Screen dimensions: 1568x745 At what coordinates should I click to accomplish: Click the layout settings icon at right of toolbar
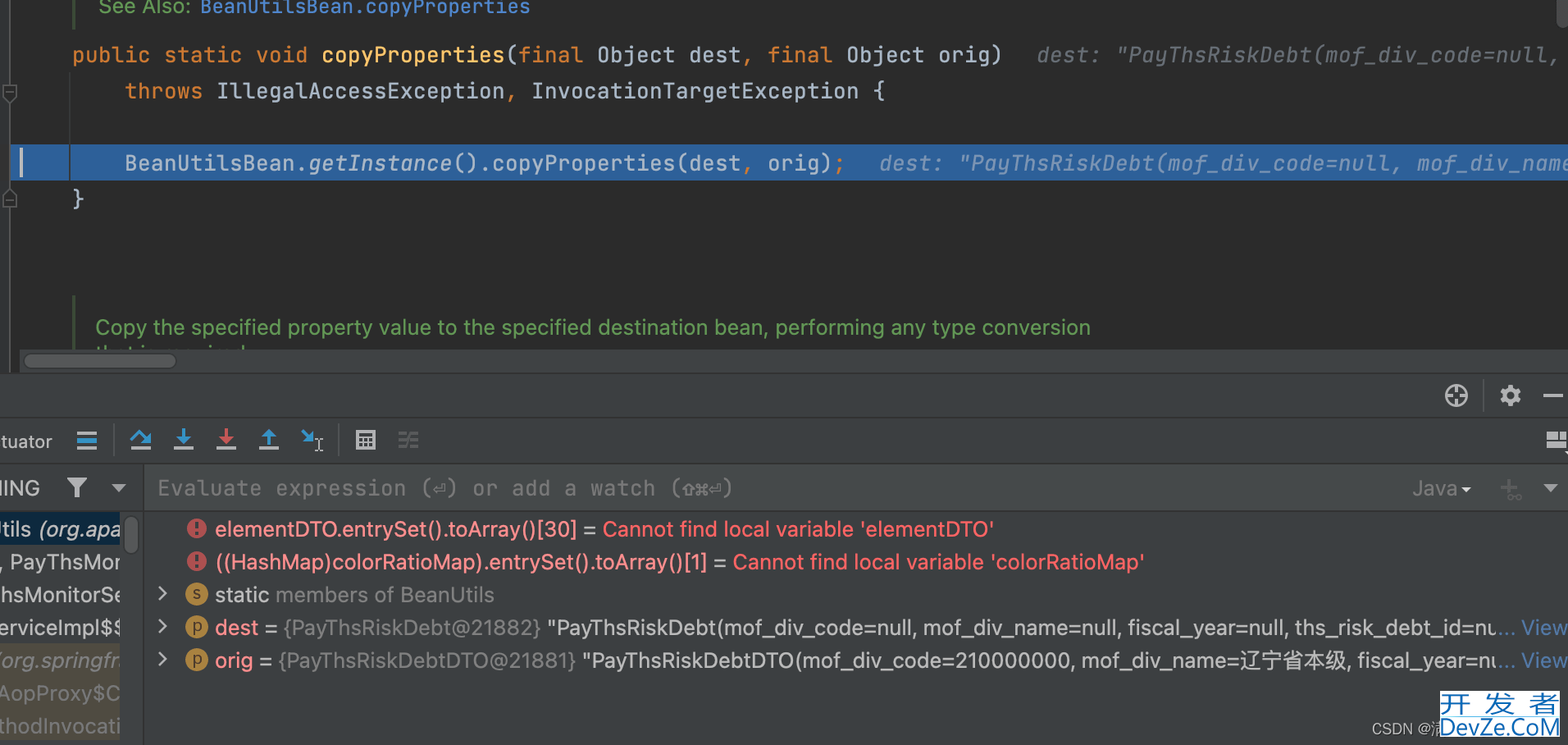pos(1556,441)
